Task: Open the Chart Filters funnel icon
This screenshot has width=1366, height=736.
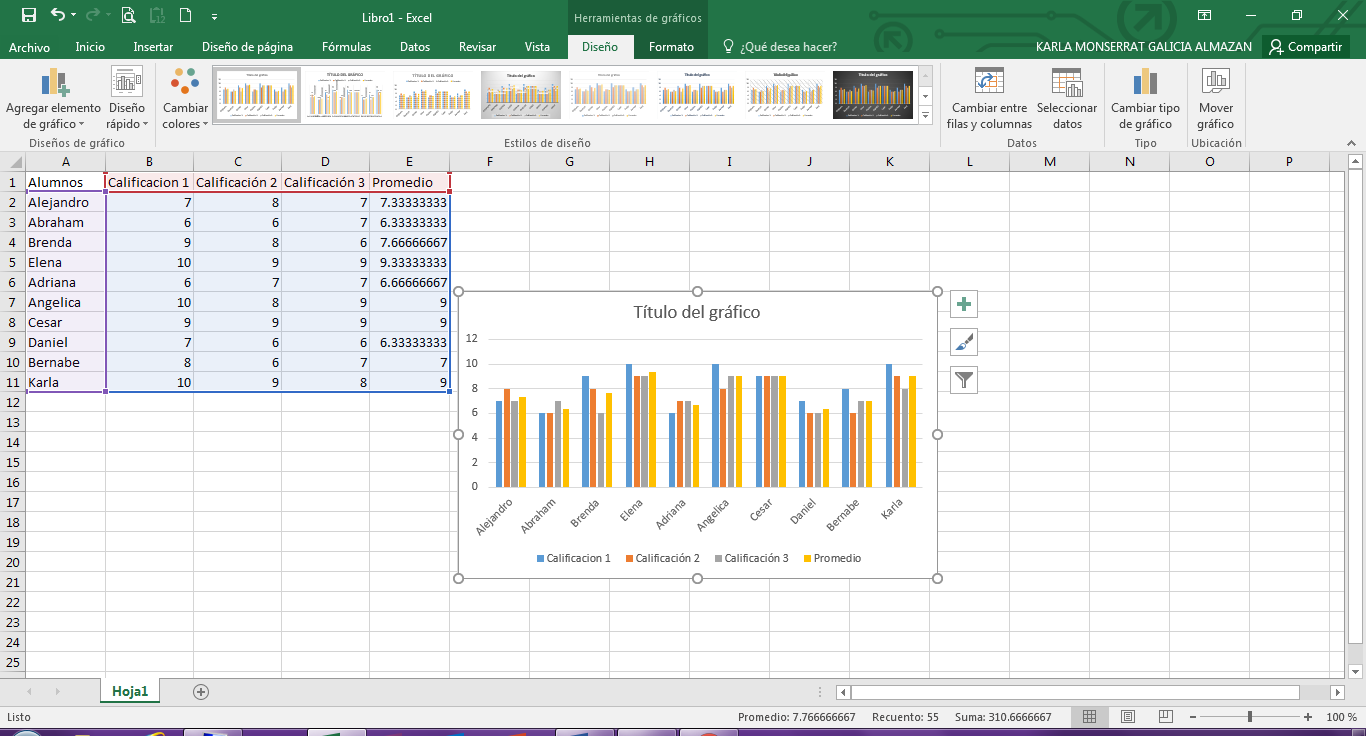Action: point(963,379)
